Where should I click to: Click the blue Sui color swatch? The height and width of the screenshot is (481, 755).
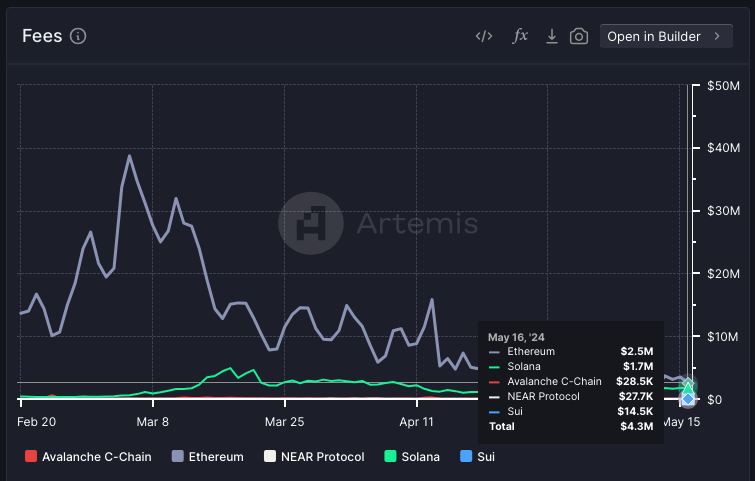click(x=466, y=456)
